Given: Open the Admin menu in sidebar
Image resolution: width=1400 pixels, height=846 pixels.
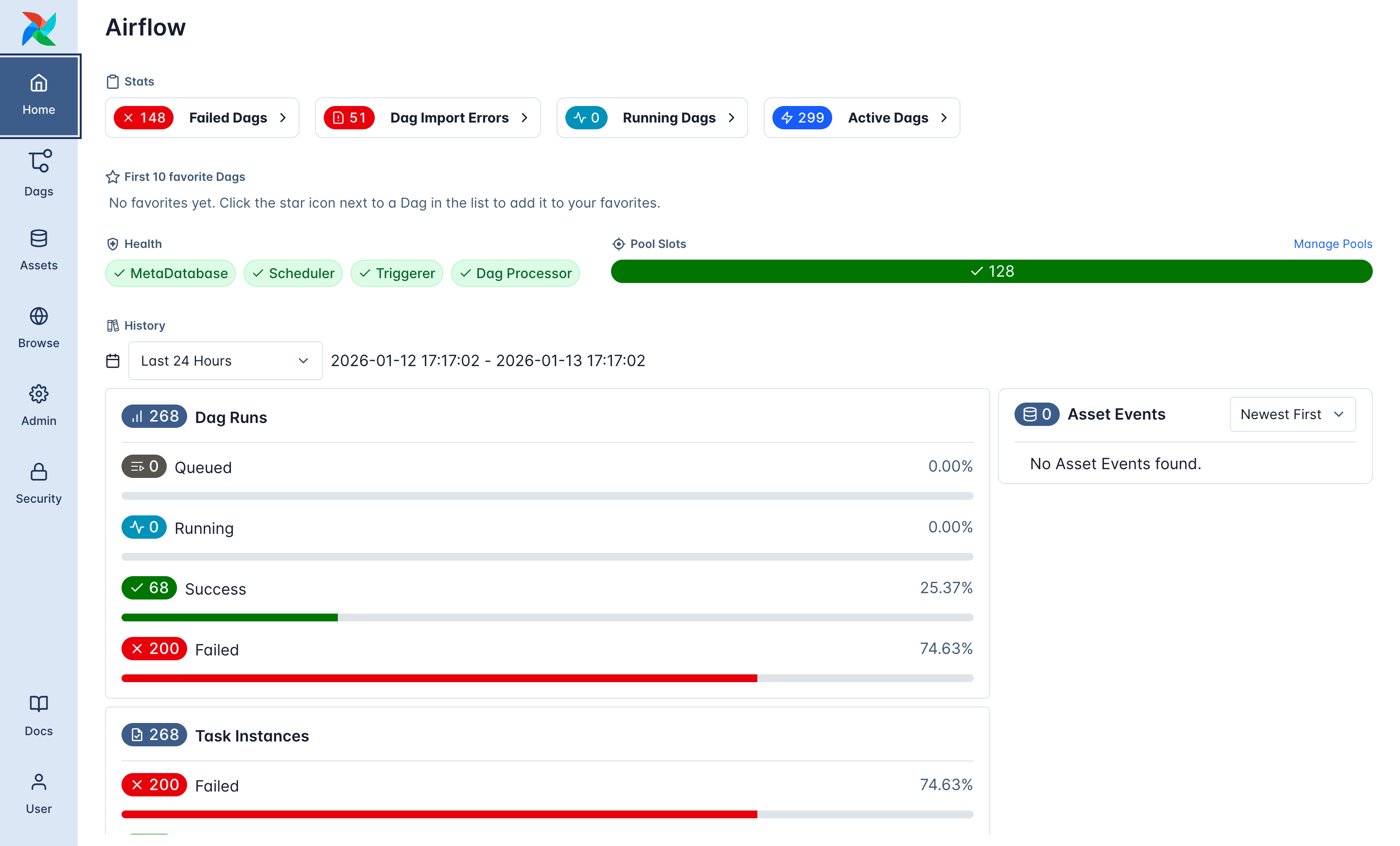Looking at the screenshot, I should point(38,405).
